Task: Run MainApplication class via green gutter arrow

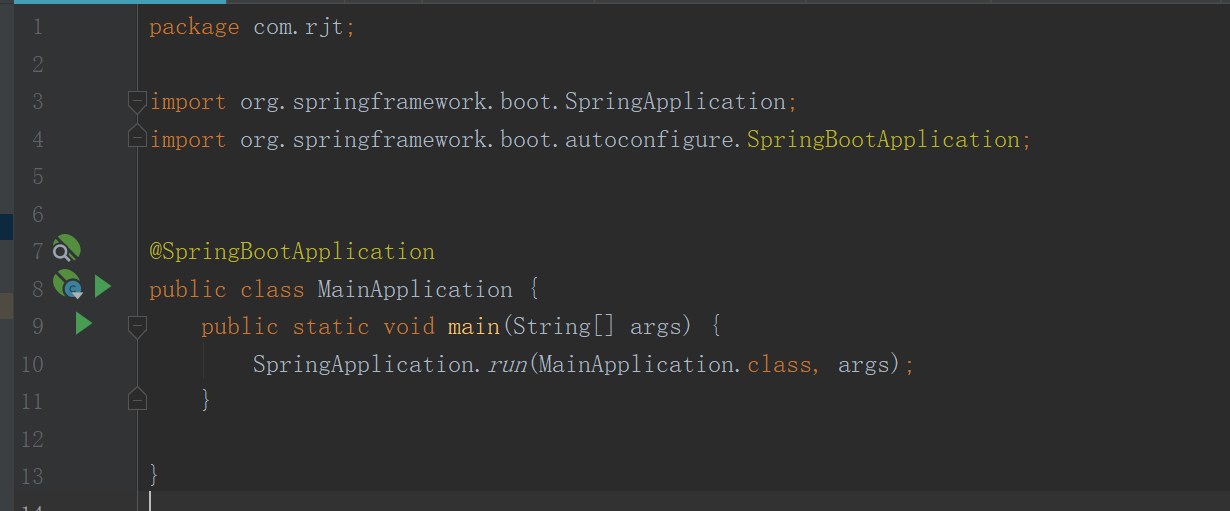Action: 102,288
